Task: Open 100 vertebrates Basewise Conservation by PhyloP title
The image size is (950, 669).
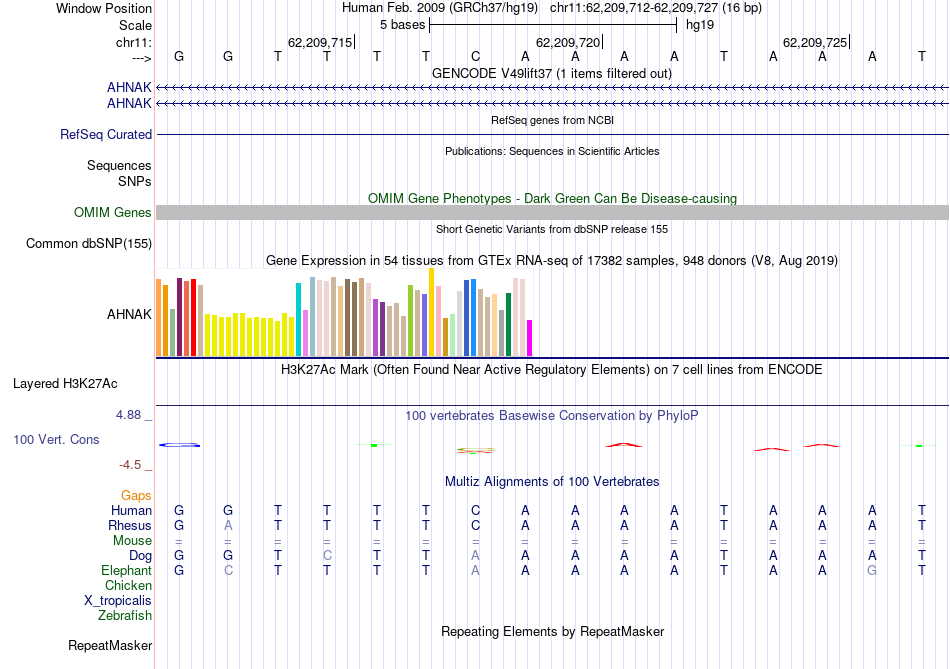Action: point(552,416)
